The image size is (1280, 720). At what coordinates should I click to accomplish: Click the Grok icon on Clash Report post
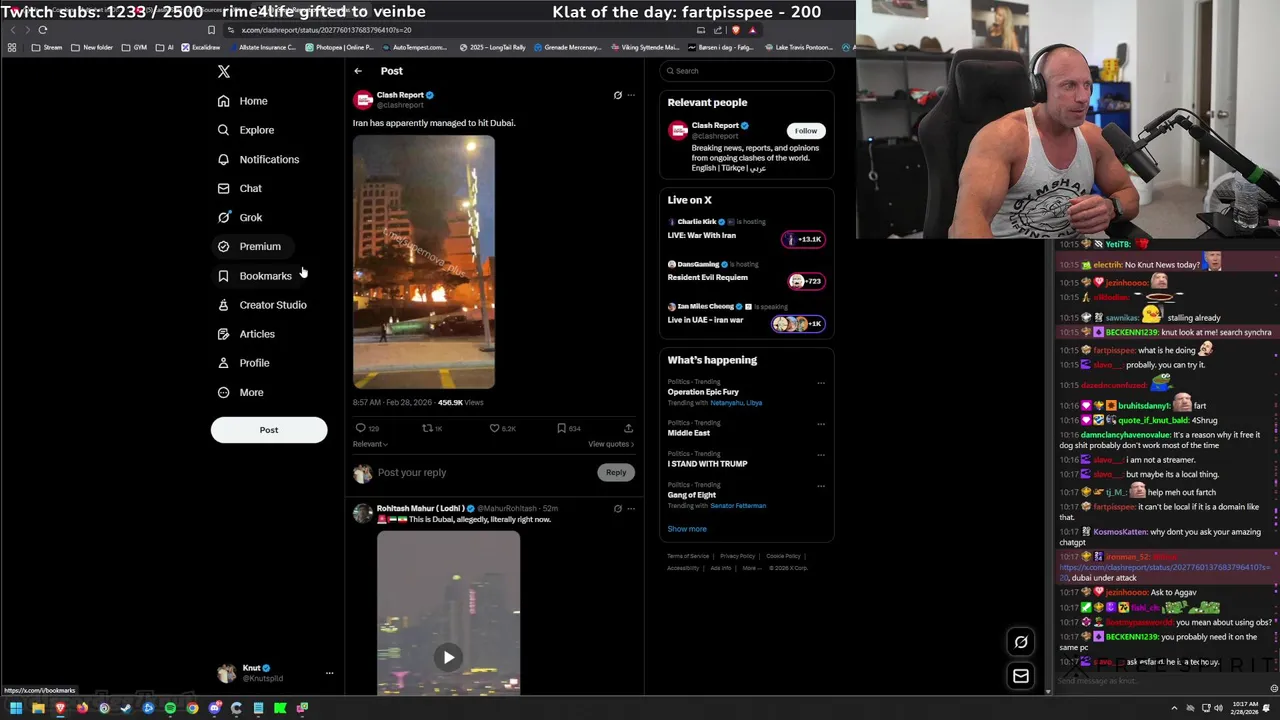[x=617, y=95]
